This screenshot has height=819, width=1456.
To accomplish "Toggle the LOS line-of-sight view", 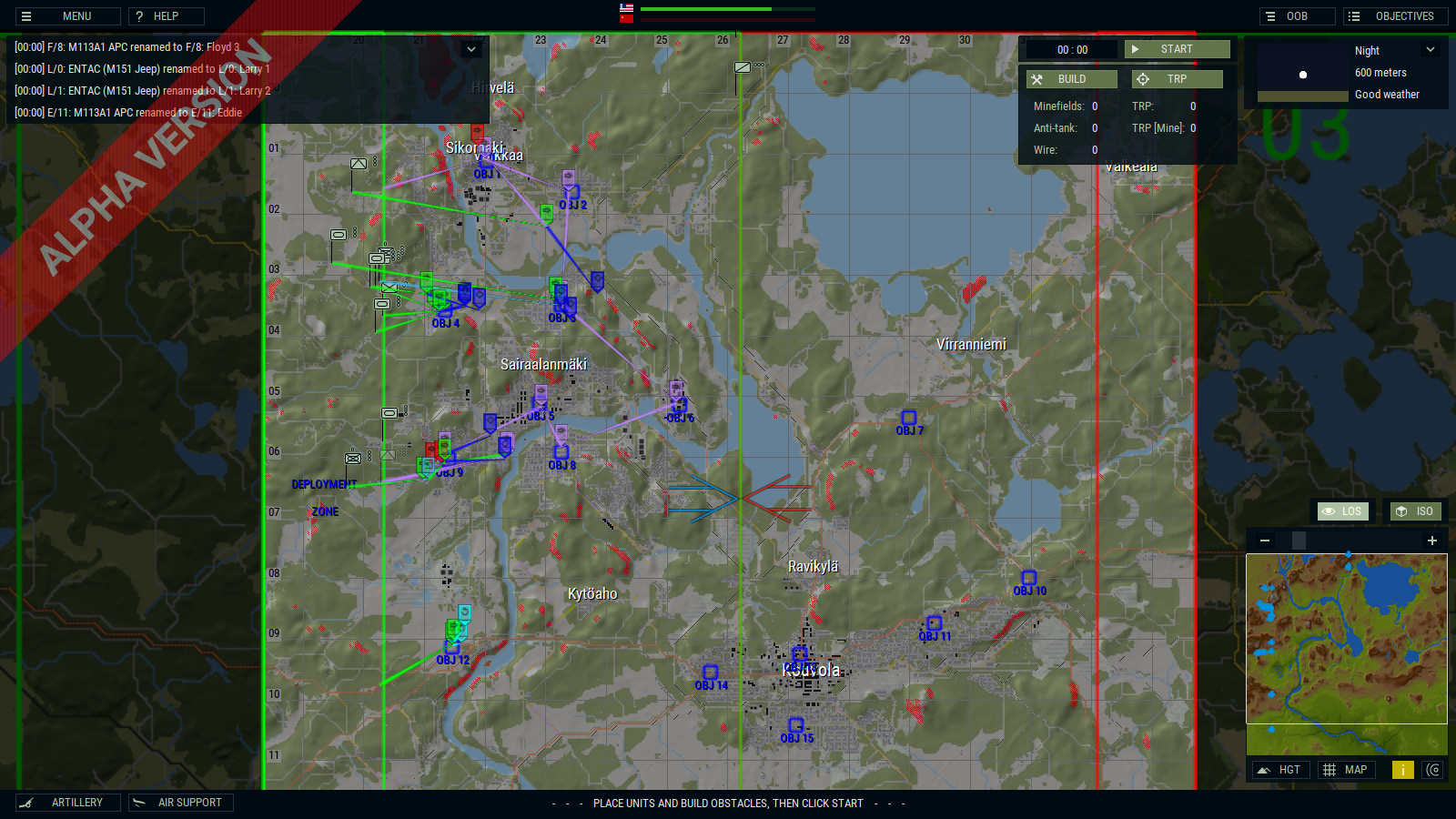I will point(1343,511).
